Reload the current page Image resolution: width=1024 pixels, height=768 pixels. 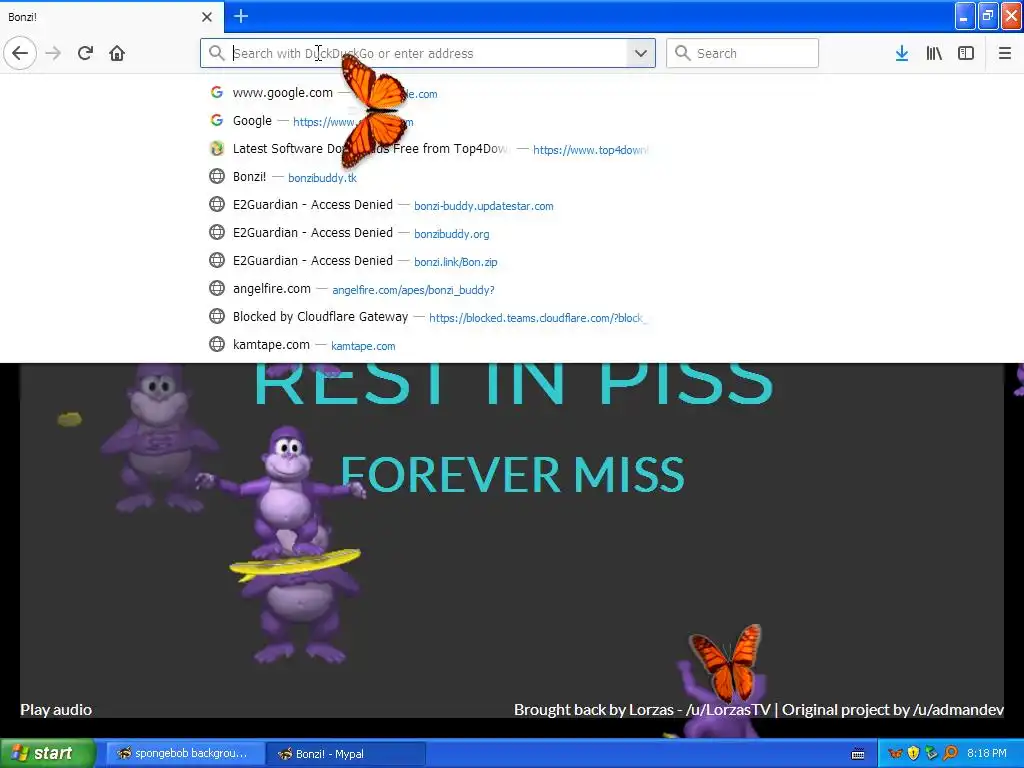tap(85, 53)
